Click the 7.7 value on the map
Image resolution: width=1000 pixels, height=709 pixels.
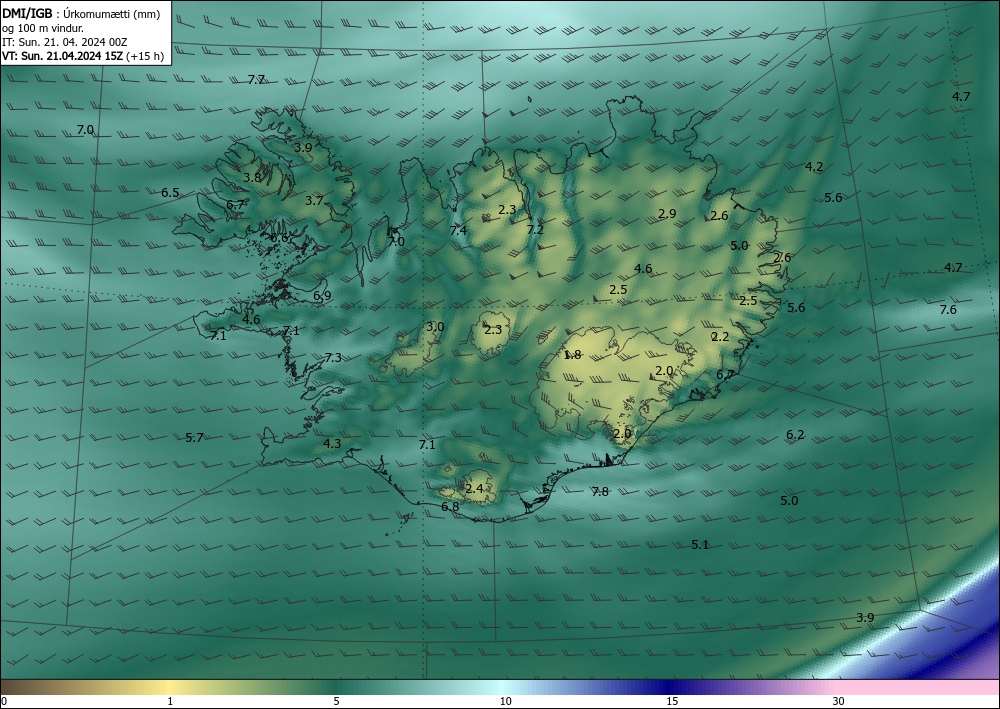click(x=256, y=80)
